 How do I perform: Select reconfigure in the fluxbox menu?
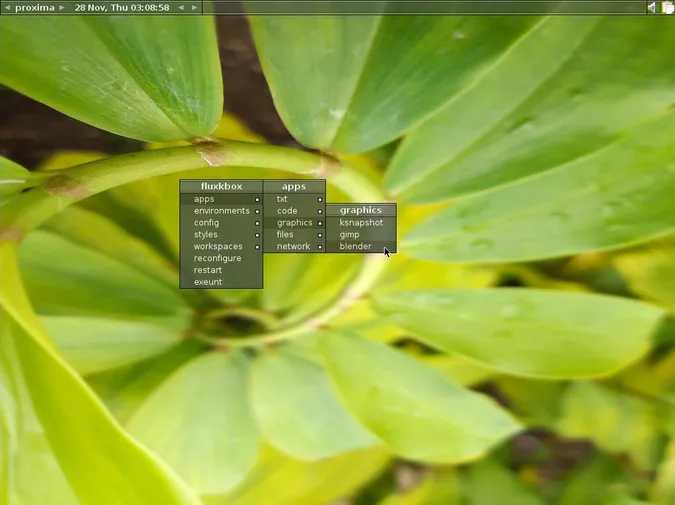pyautogui.click(x=217, y=259)
